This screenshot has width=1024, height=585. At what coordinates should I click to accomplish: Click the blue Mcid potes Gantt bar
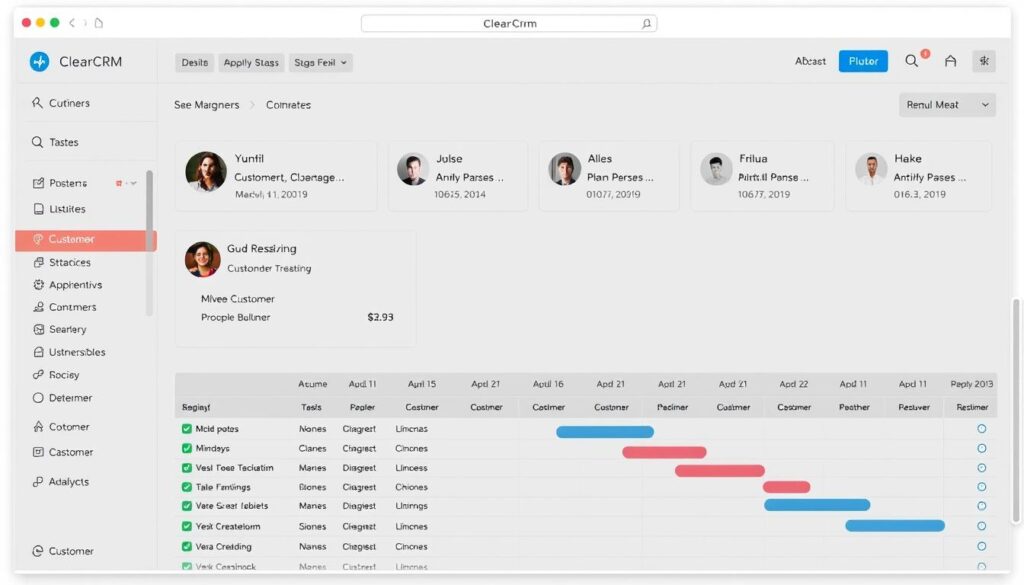click(604, 432)
